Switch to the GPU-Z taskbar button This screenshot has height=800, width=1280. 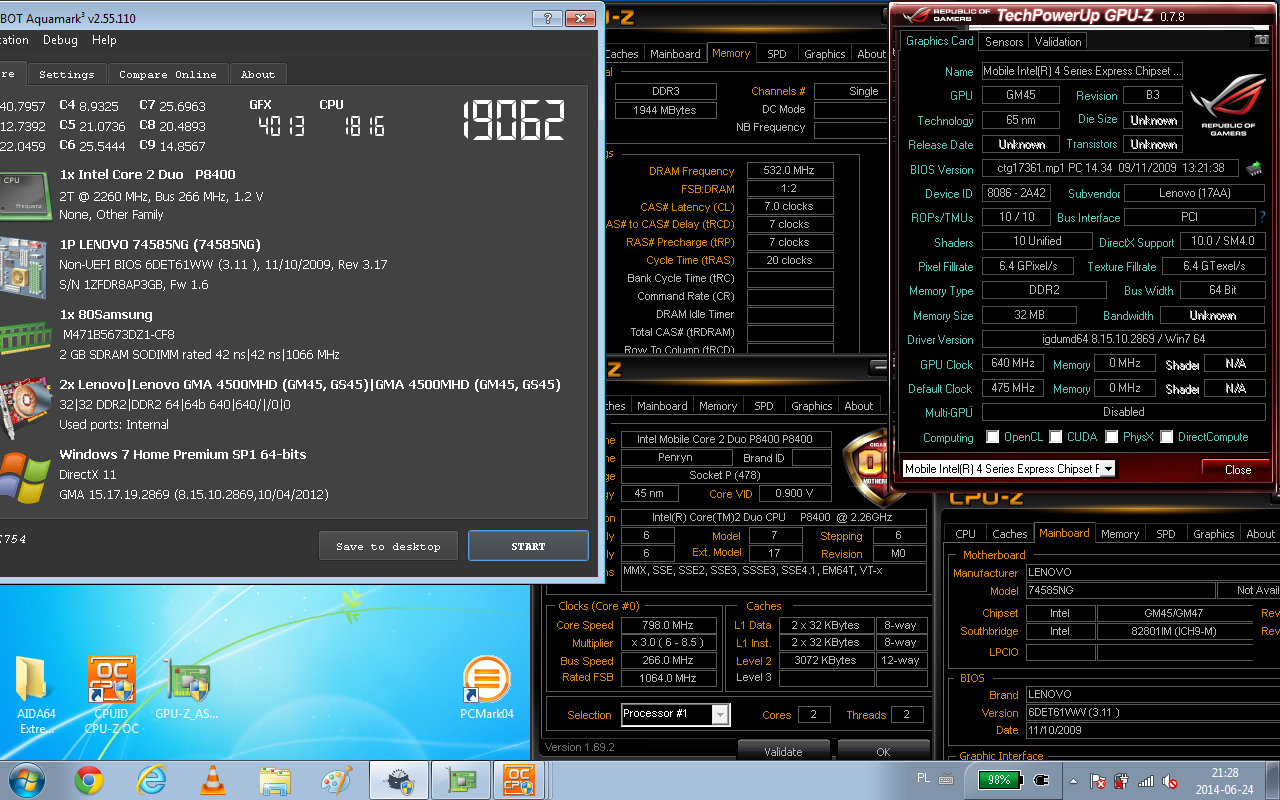[461, 779]
